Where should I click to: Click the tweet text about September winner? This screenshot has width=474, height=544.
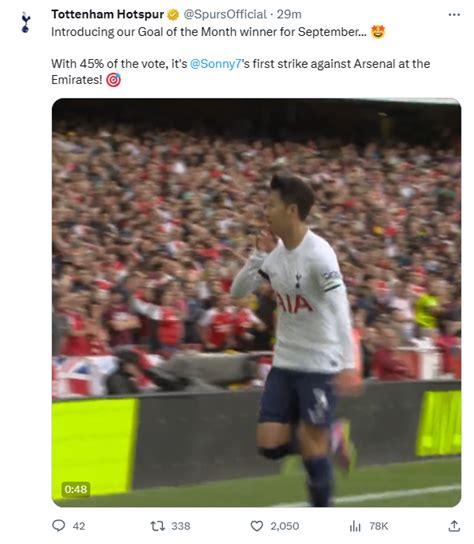coord(209,32)
